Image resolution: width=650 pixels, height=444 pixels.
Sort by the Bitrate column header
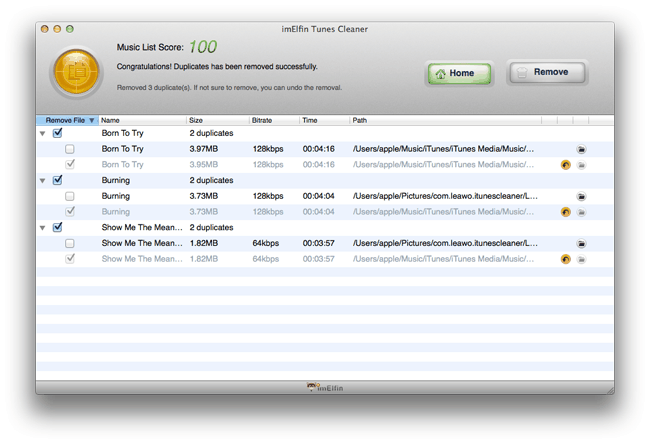[274, 121]
